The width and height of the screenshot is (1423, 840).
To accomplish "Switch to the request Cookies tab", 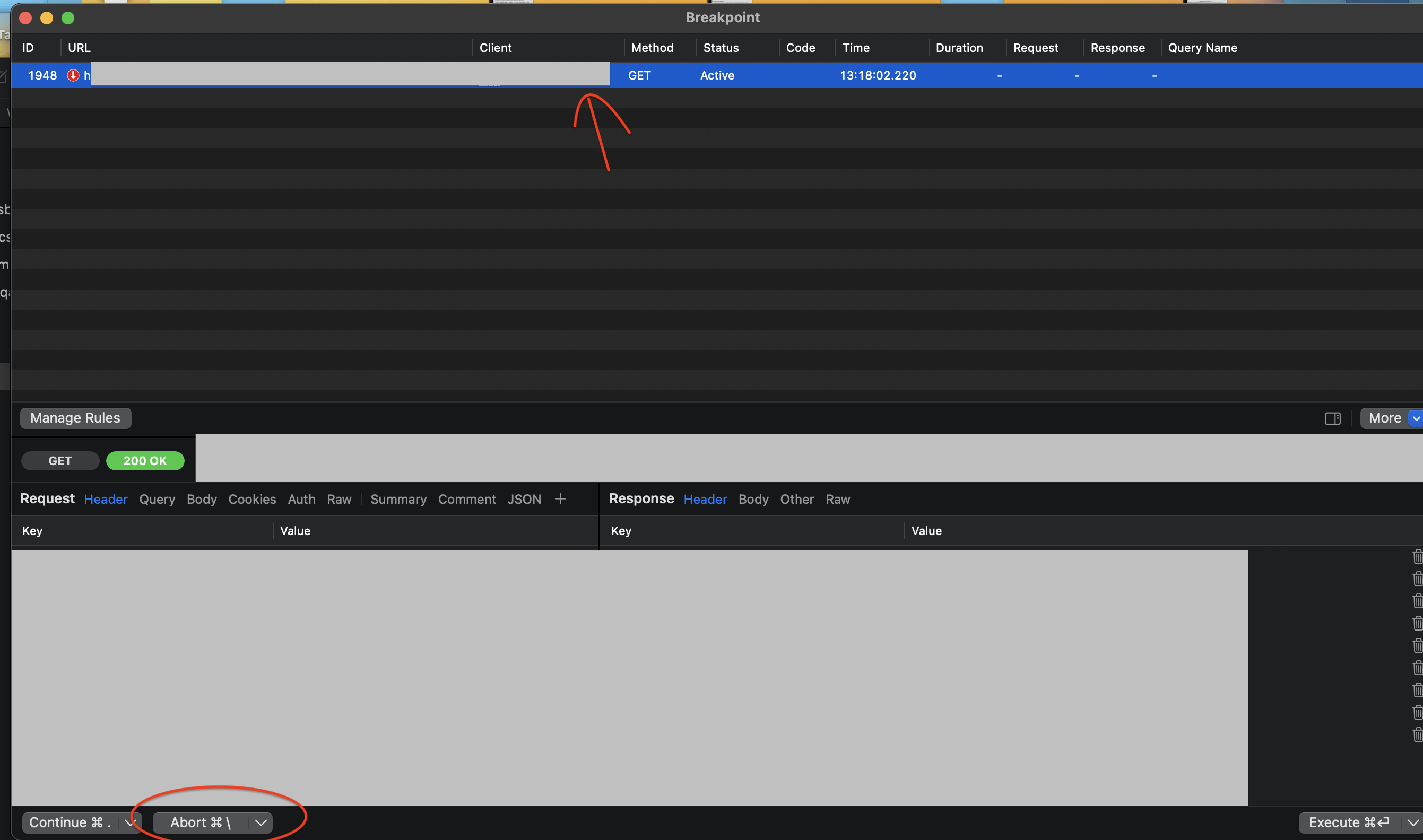I will coord(252,499).
